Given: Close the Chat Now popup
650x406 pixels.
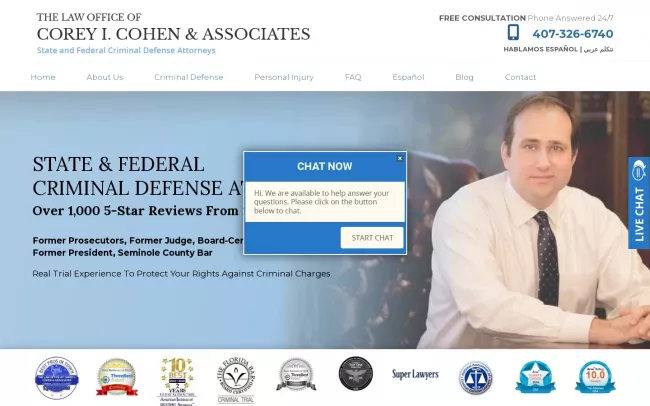Looking at the screenshot, I should click(400, 158).
